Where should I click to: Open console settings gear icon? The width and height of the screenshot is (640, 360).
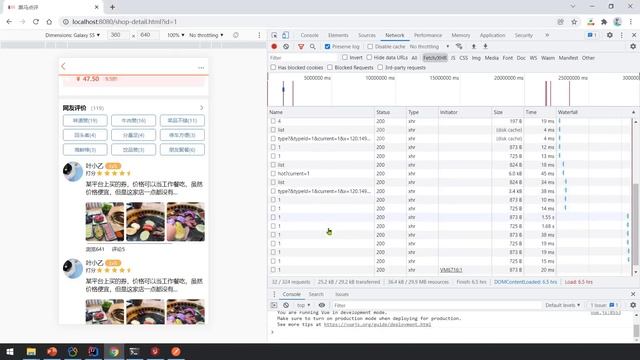(x=633, y=305)
